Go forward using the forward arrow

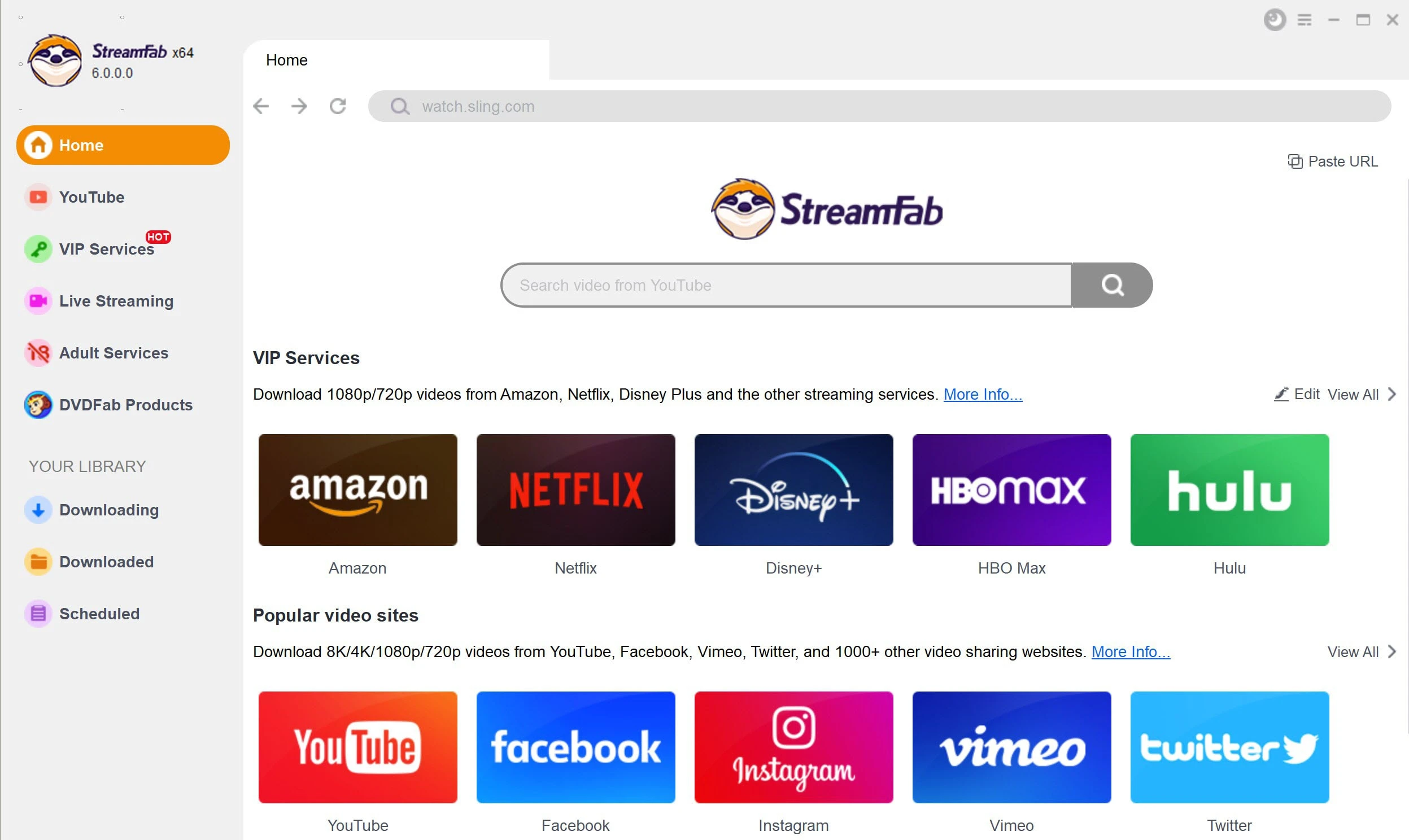pyautogui.click(x=299, y=107)
